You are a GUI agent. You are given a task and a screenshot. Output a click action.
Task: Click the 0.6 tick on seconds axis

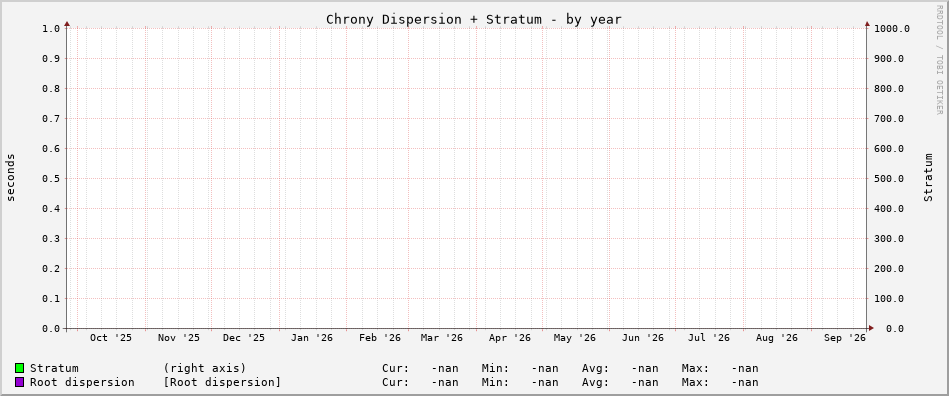pyautogui.click(x=51, y=148)
